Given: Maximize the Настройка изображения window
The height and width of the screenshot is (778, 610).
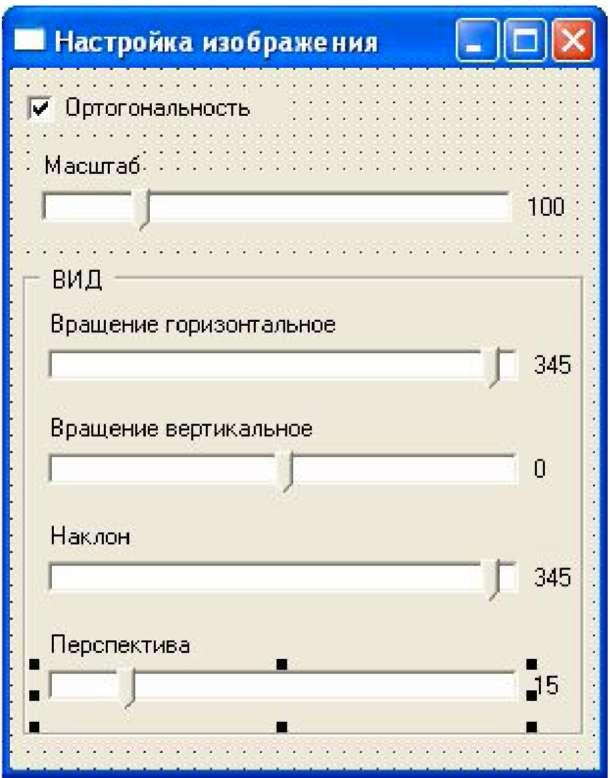Looking at the screenshot, I should pyautogui.click(x=524, y=42).
